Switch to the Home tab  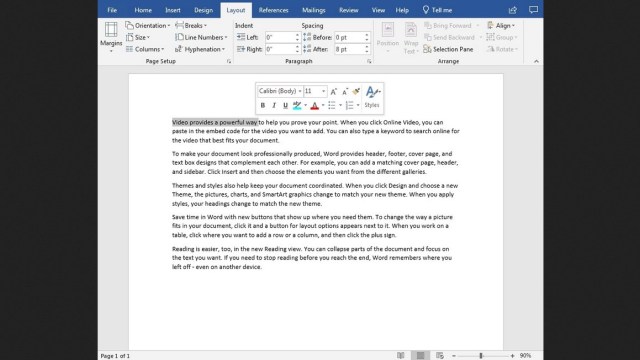click(143, 10)
